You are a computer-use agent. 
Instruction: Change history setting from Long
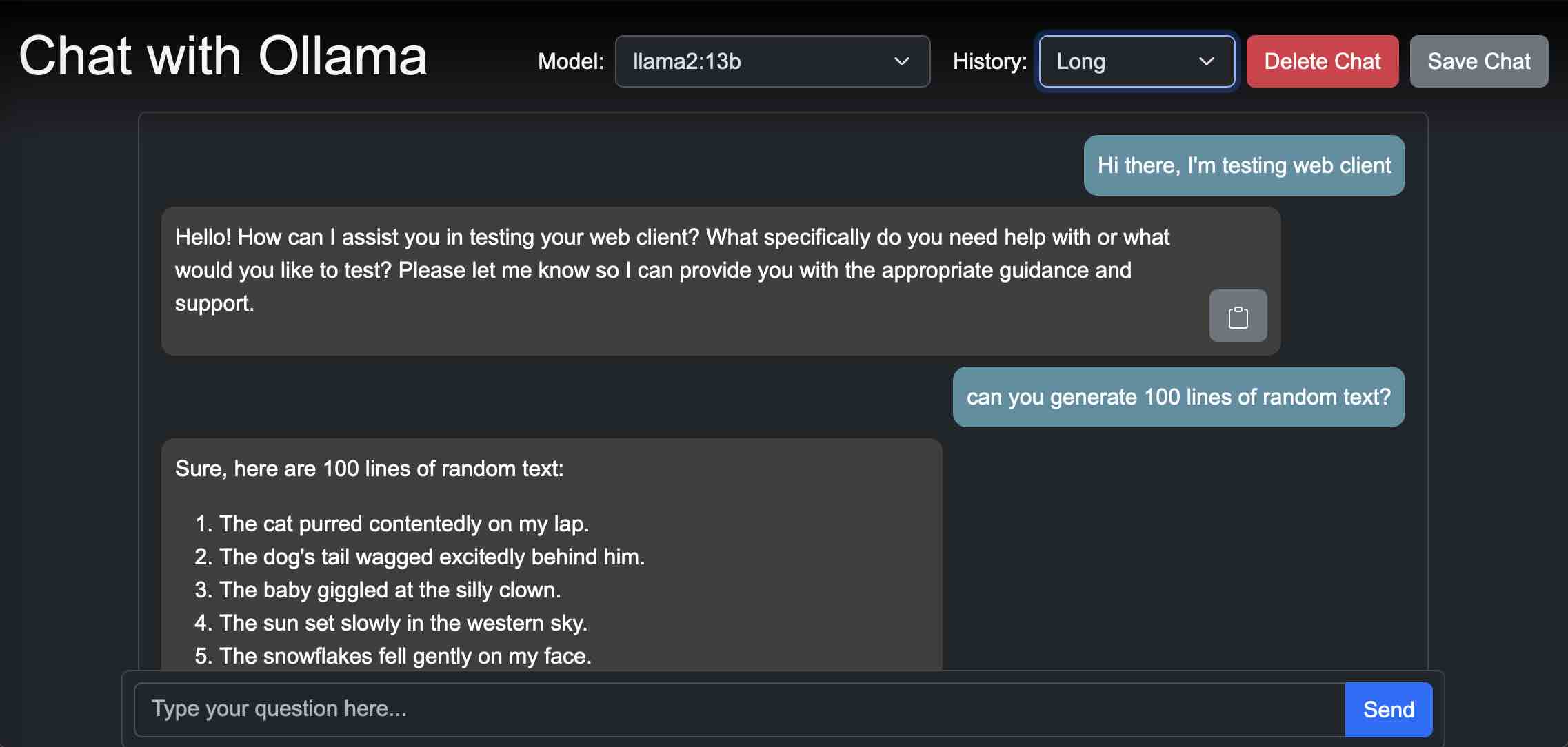click(x=1136, y=61)
